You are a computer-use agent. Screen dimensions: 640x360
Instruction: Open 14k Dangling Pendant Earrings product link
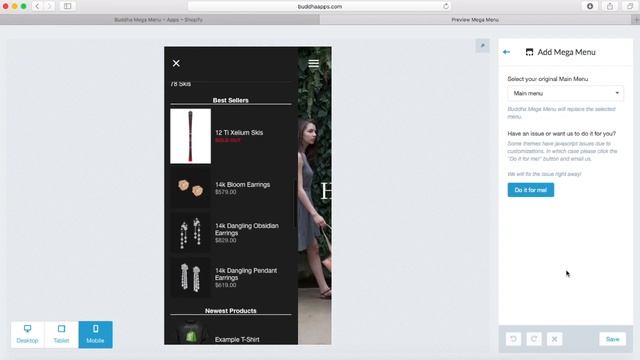pos(246,274)
